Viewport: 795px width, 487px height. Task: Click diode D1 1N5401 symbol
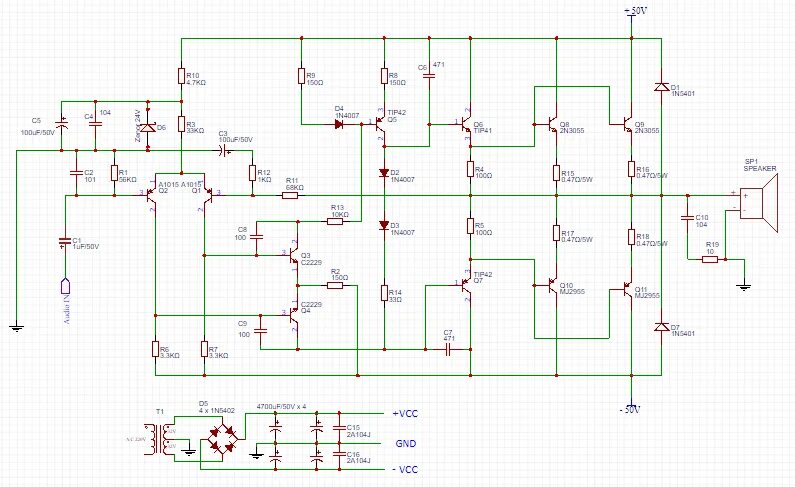661,87
